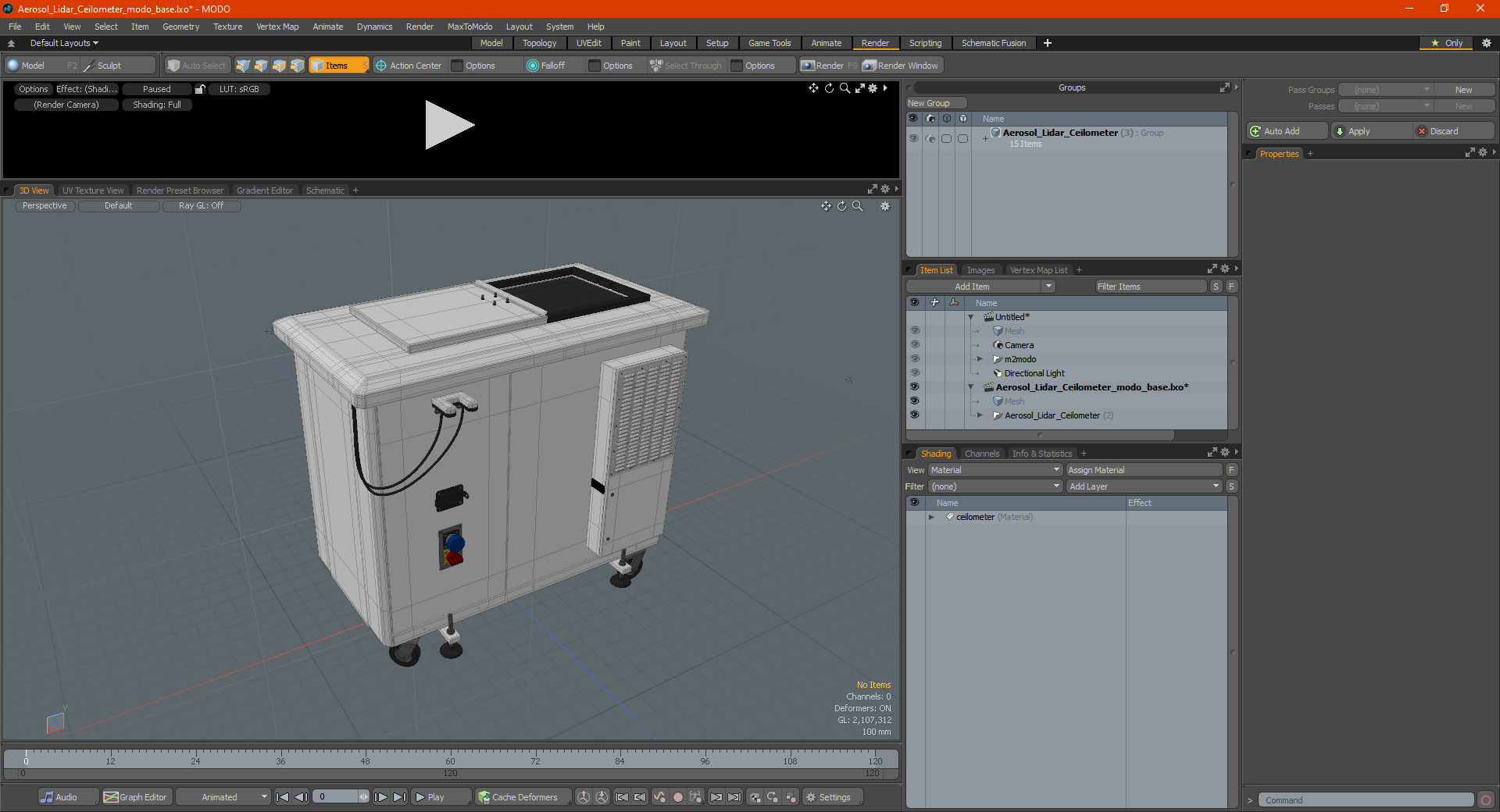Click the Render Window button
The height and width of the screenshot is (812, 1500).
pyautogui.click(x=900, y=66)
